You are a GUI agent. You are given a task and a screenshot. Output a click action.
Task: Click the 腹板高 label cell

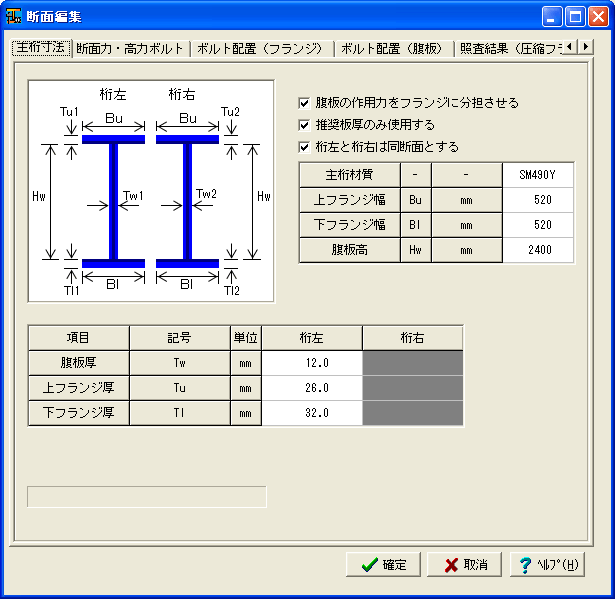[x=349, y=250]
